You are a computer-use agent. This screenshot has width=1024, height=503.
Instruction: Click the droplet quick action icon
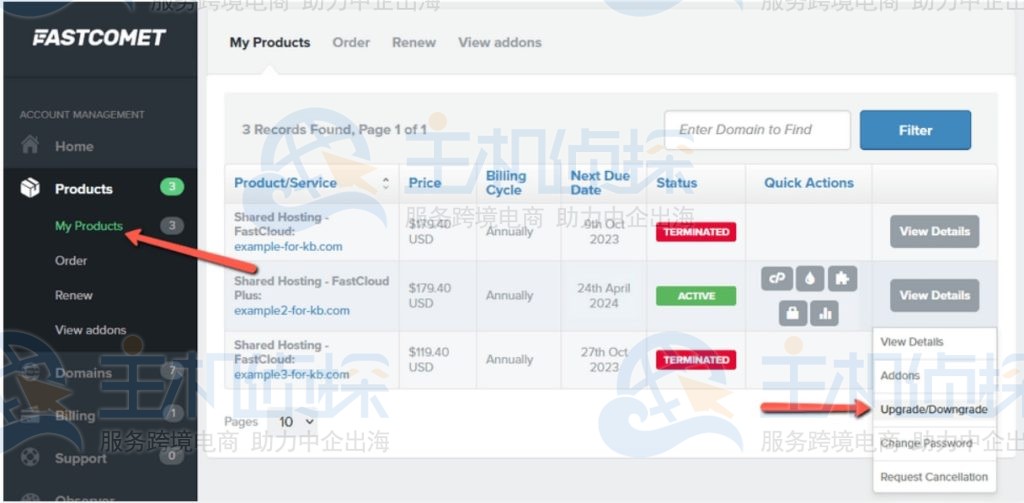[810, 279]
